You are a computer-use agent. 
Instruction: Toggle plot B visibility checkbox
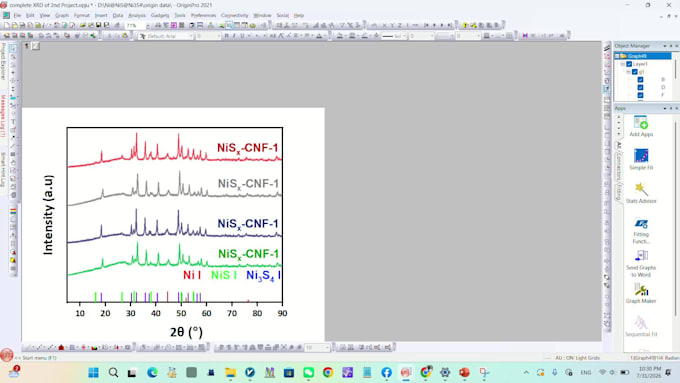point(640,80)
